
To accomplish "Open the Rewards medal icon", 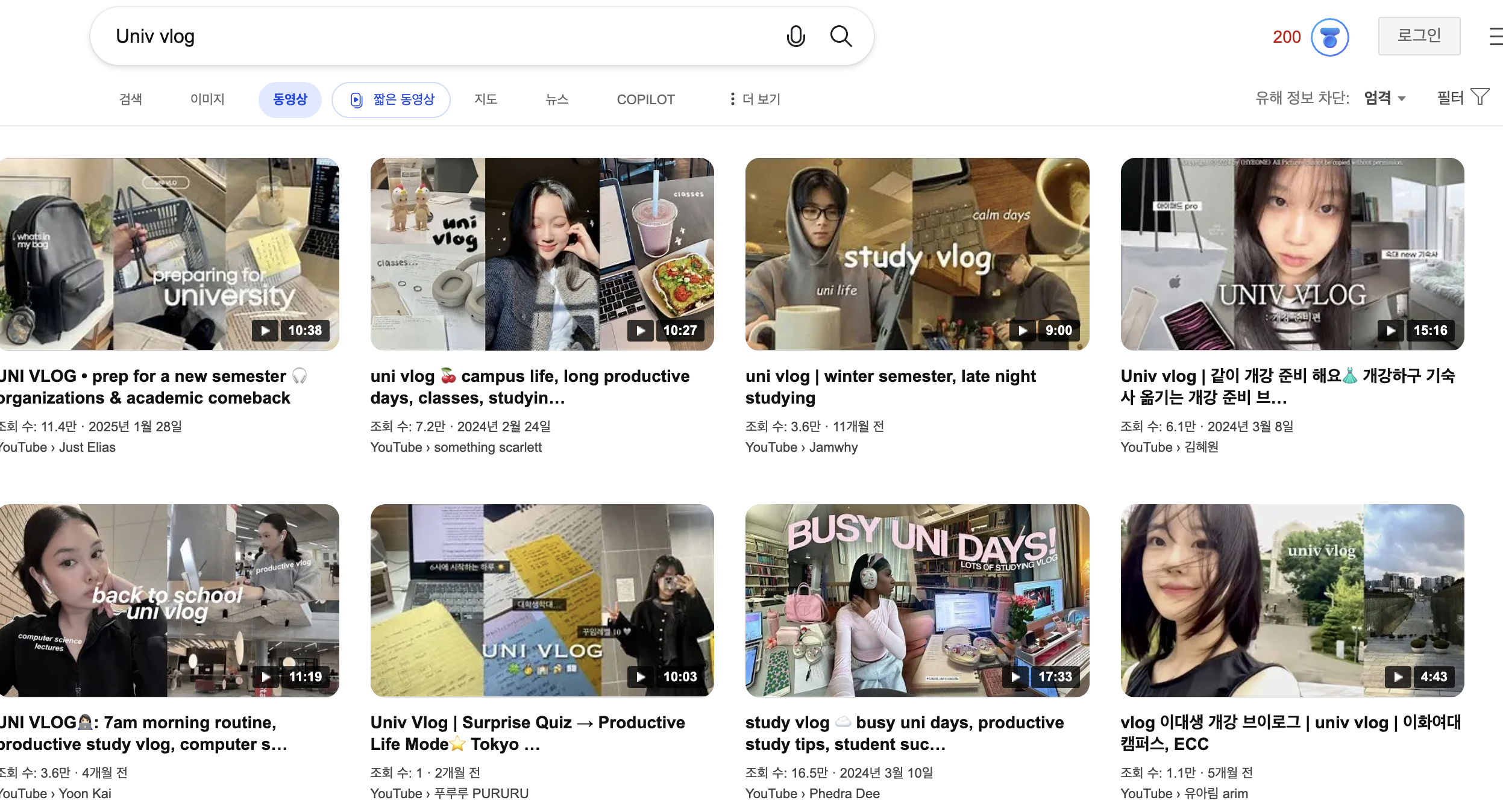I will pos(1329,37).
